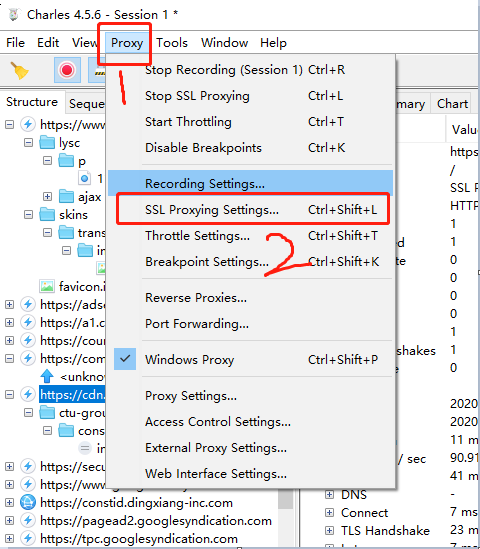Expand the tpc.googlesyndication.com host node

9,538
